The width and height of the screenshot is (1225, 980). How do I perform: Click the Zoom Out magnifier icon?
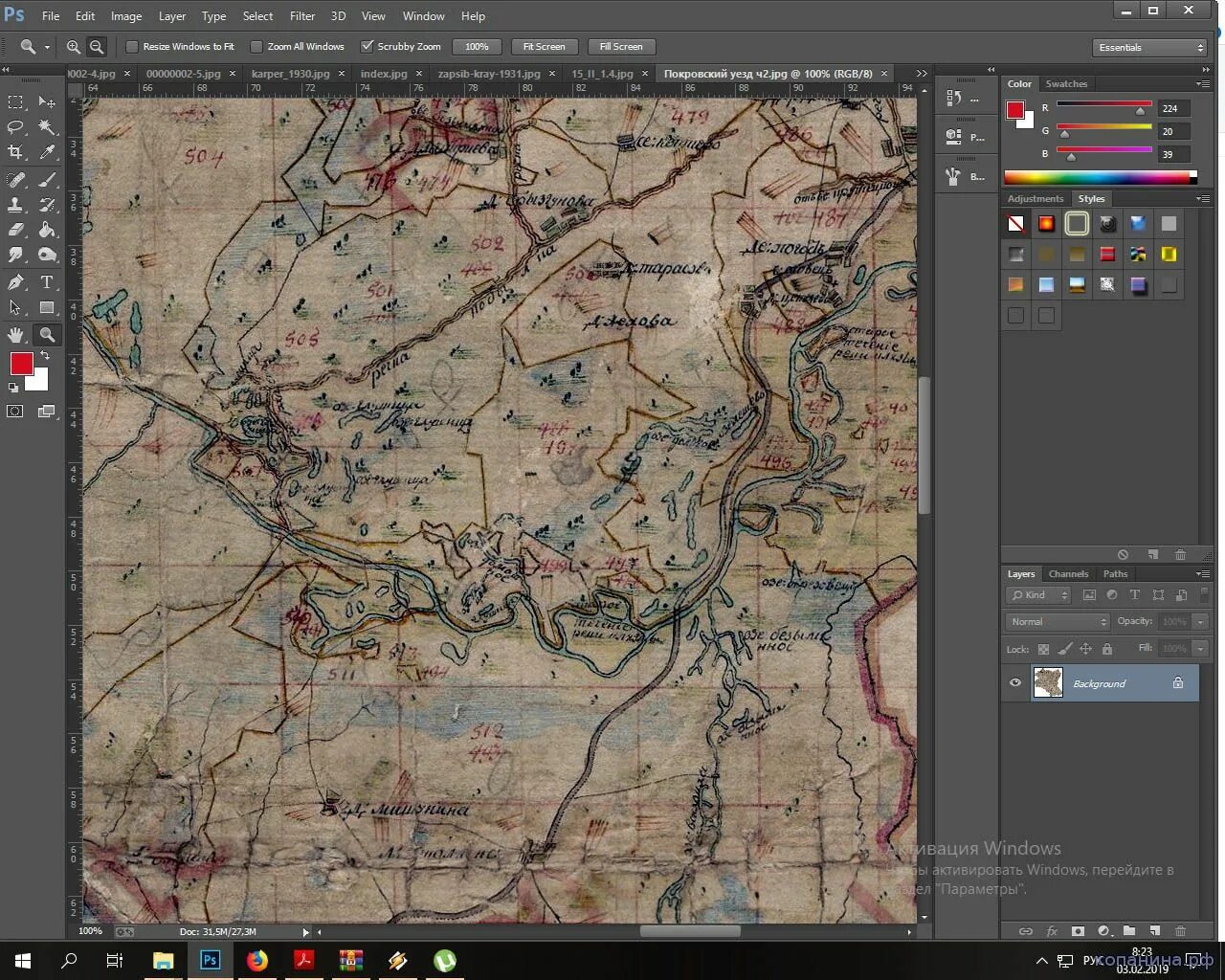click(97, 47)
